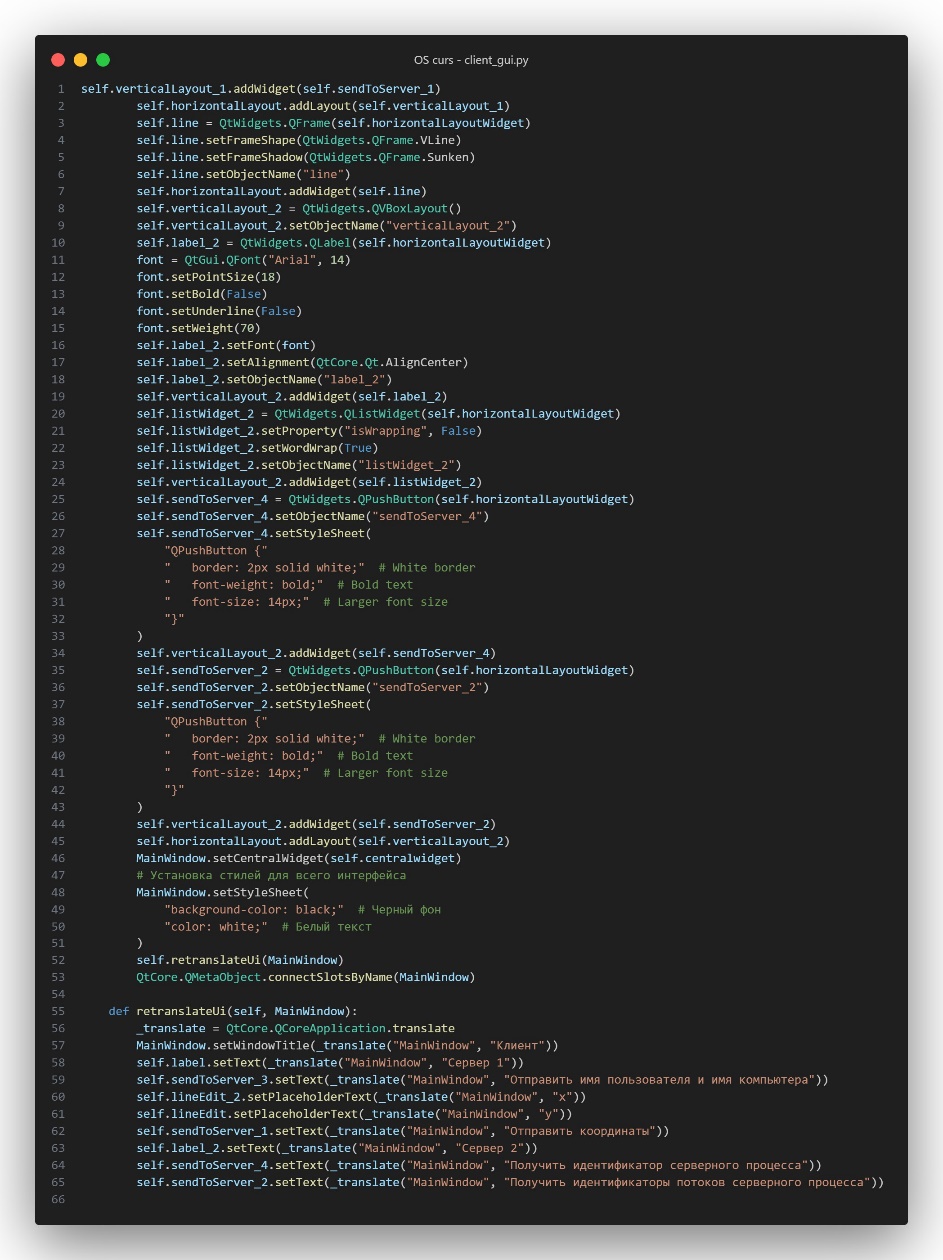Screen dimensions: 943x1260
Task: Click line number 54 in the gutter
Action: pos(58,994)
